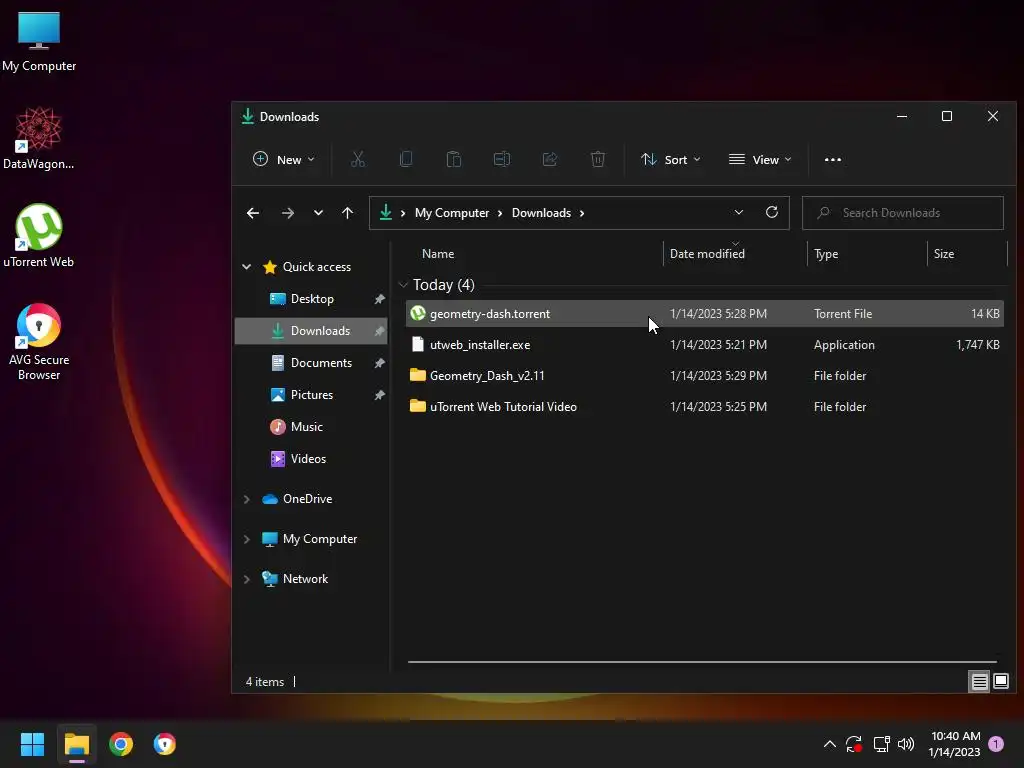Open volume control in system tray
This screenshot has height=768, width=1024.
tap(906, 744)
